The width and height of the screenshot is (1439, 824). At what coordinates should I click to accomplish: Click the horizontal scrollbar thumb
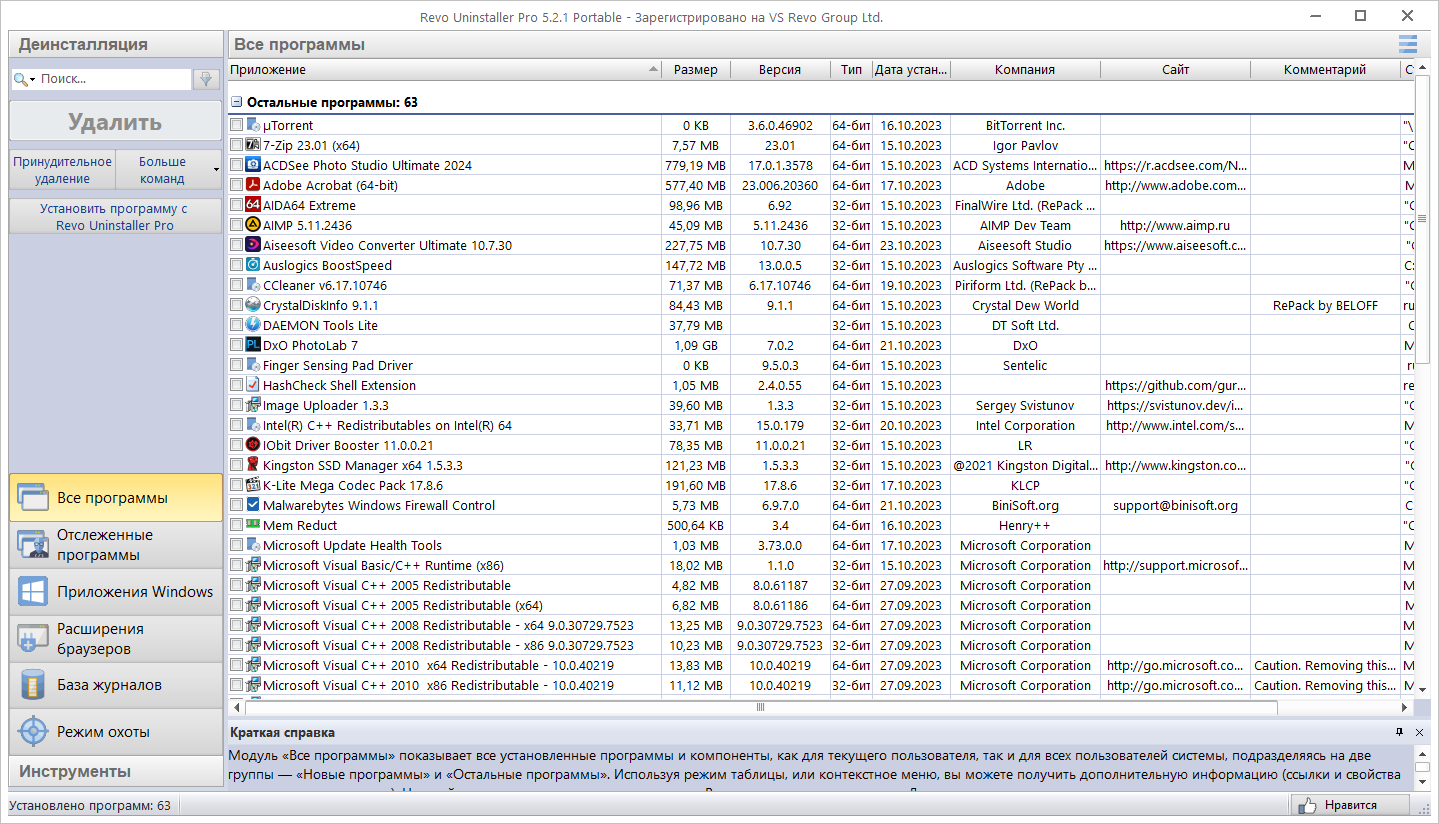761,707
